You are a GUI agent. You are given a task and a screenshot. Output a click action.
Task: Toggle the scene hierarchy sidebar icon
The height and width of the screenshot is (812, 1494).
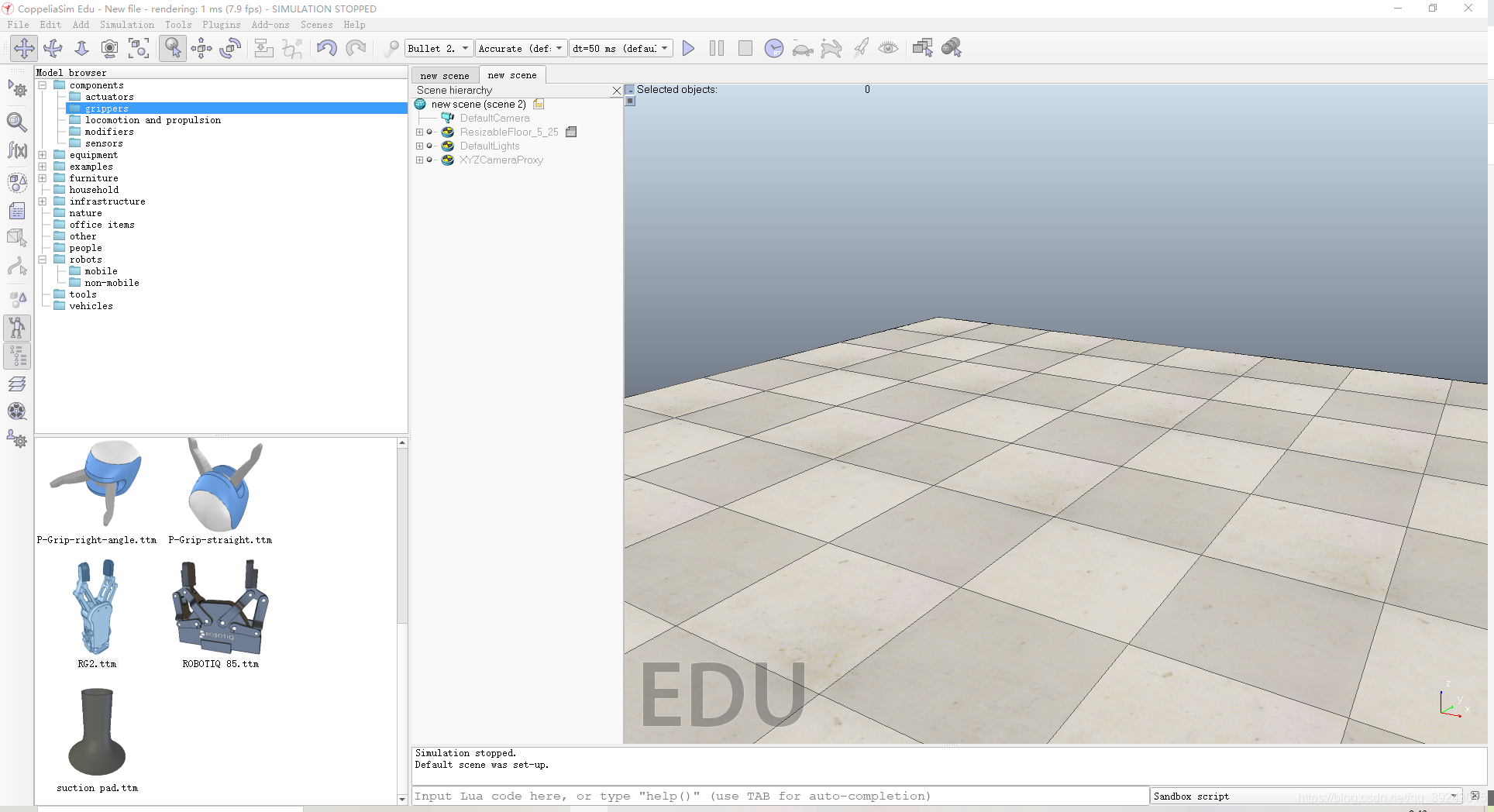(x=17, y=356)
